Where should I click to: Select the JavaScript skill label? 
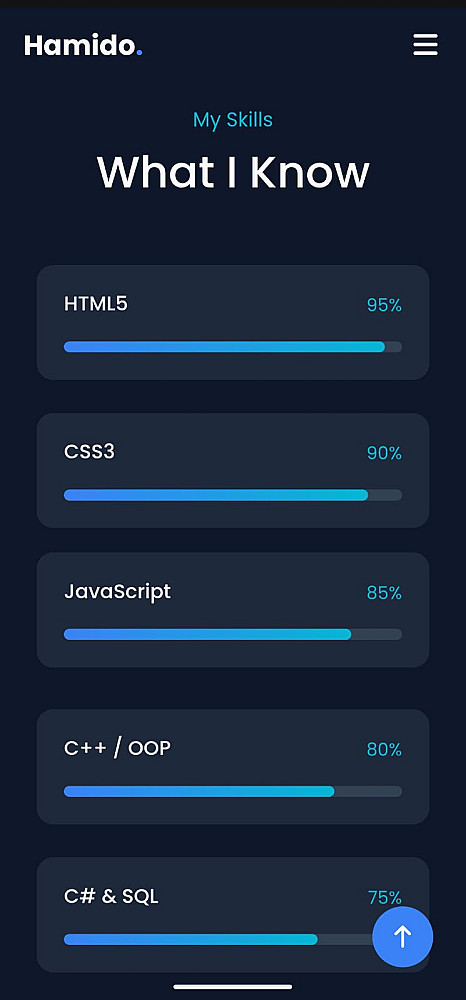click(117, 592)
